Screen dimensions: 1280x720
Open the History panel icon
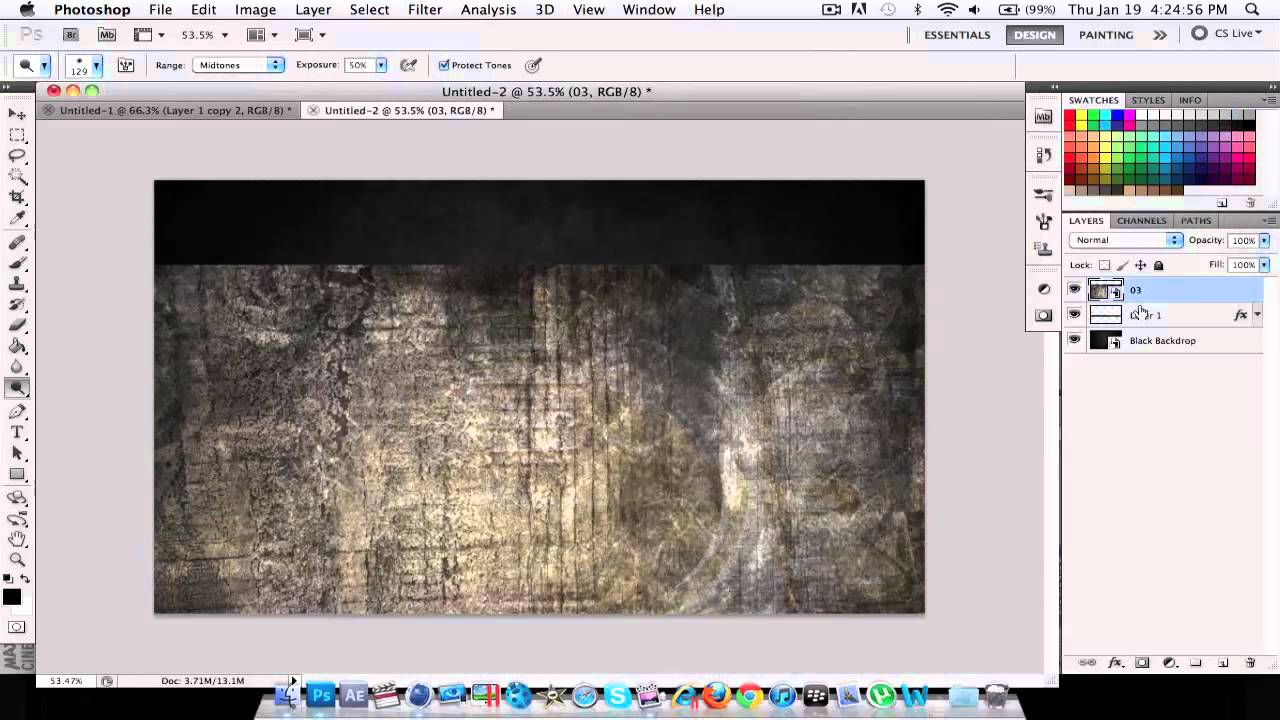tap(1044, 155)
